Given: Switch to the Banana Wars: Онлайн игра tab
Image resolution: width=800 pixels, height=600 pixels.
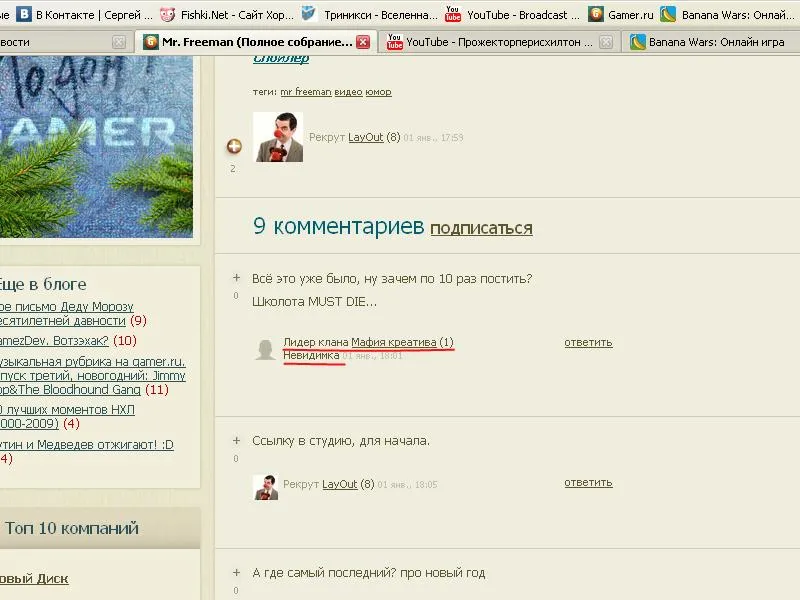Looking at the screenshot, I should (710, 42).
